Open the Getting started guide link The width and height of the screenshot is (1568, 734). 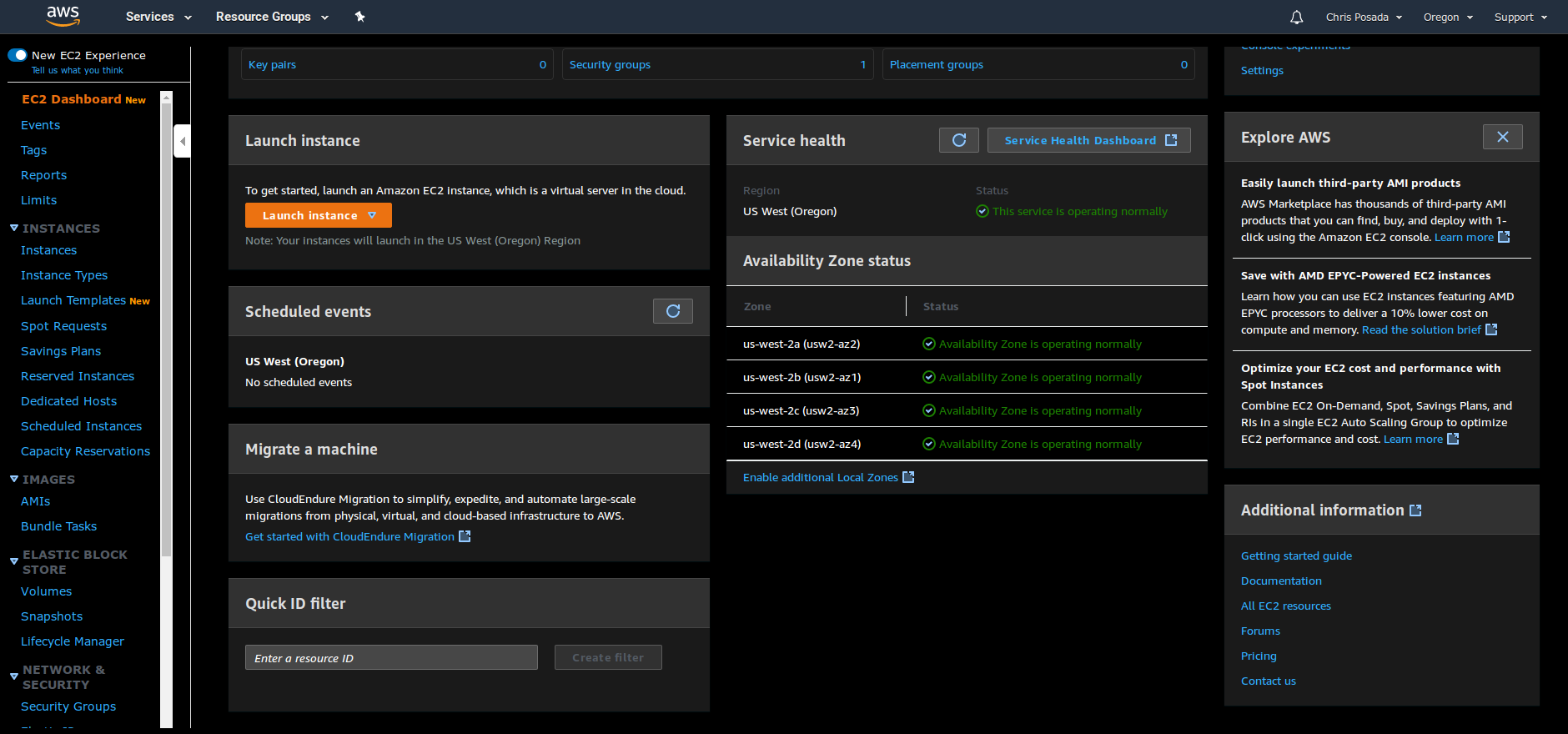[1296, 556]
